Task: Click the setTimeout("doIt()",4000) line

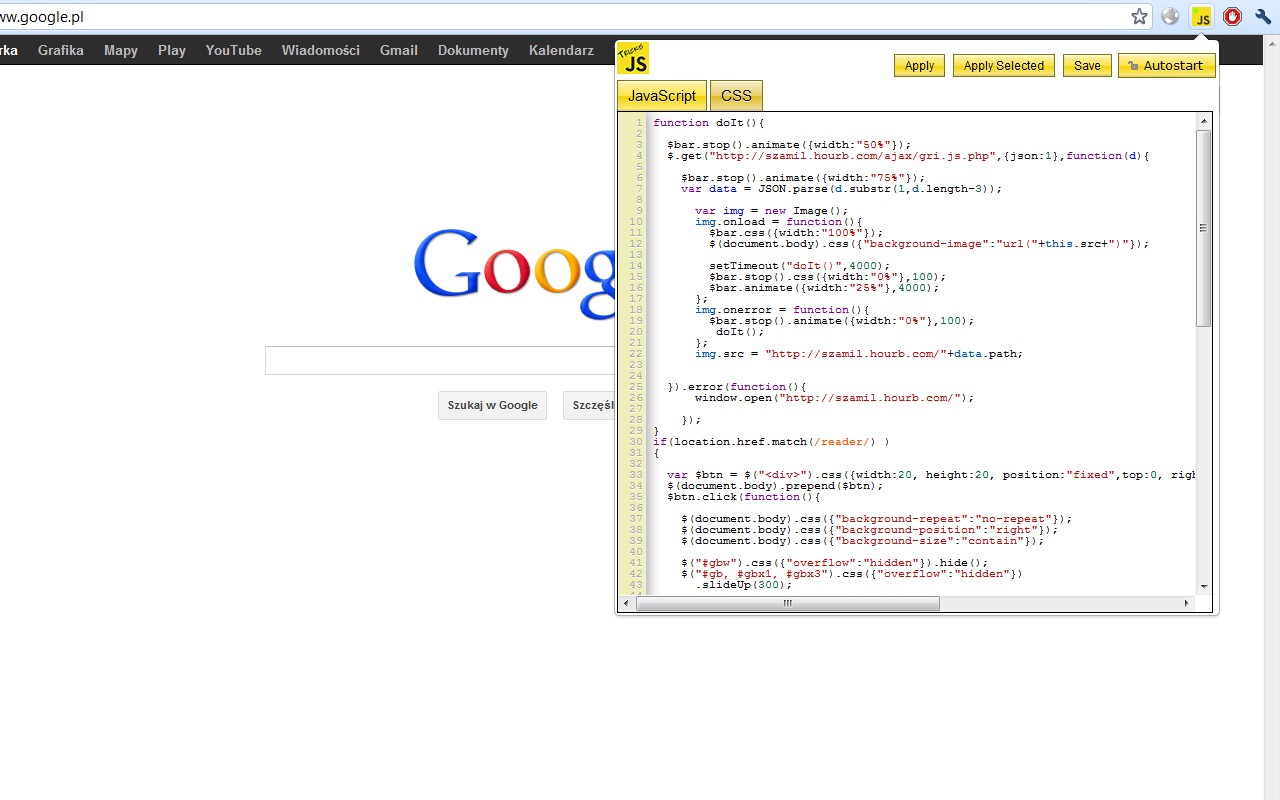Action: [x=800, y=266]
